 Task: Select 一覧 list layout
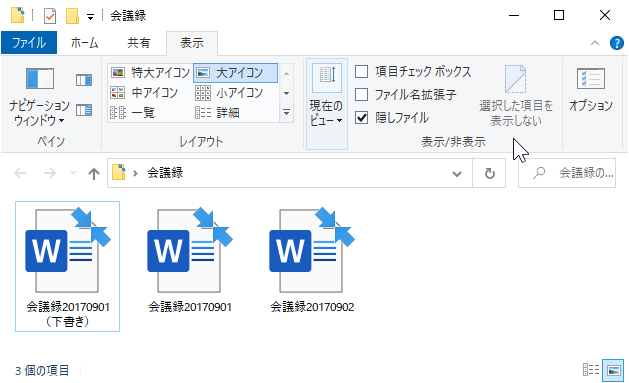click(x=133, y=112)
